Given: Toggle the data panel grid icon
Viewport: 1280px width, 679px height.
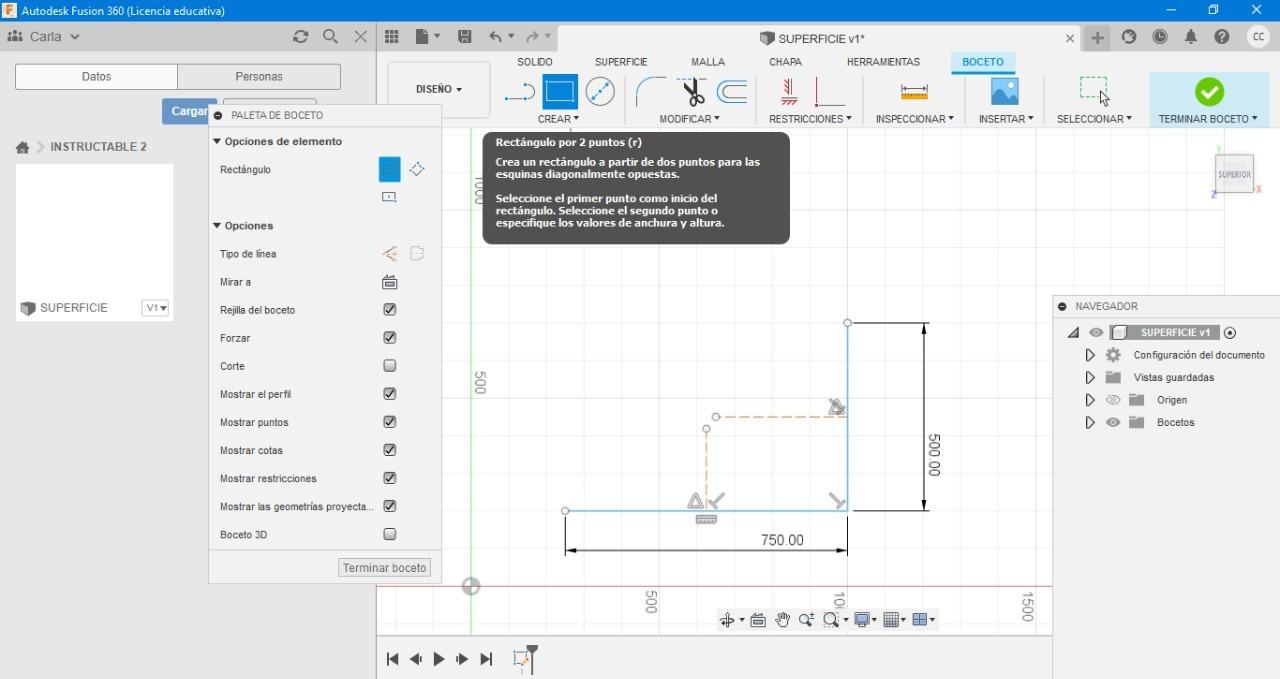Looking at the screenshot, I should [392, 36].
